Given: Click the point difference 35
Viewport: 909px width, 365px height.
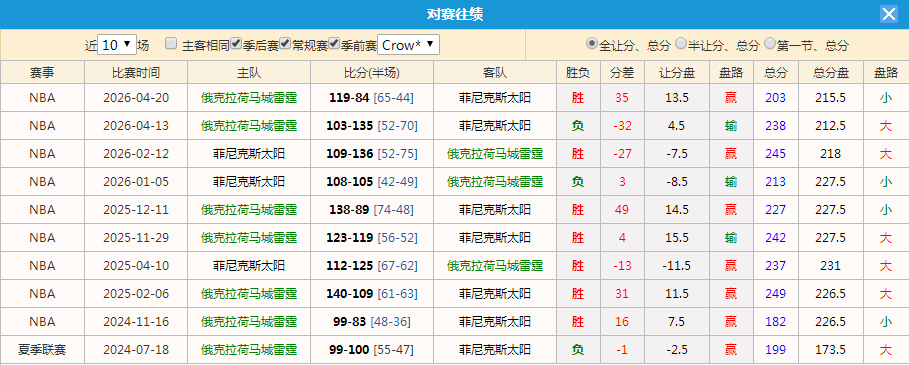Looking at the screenshot, I should pos(622,98).
